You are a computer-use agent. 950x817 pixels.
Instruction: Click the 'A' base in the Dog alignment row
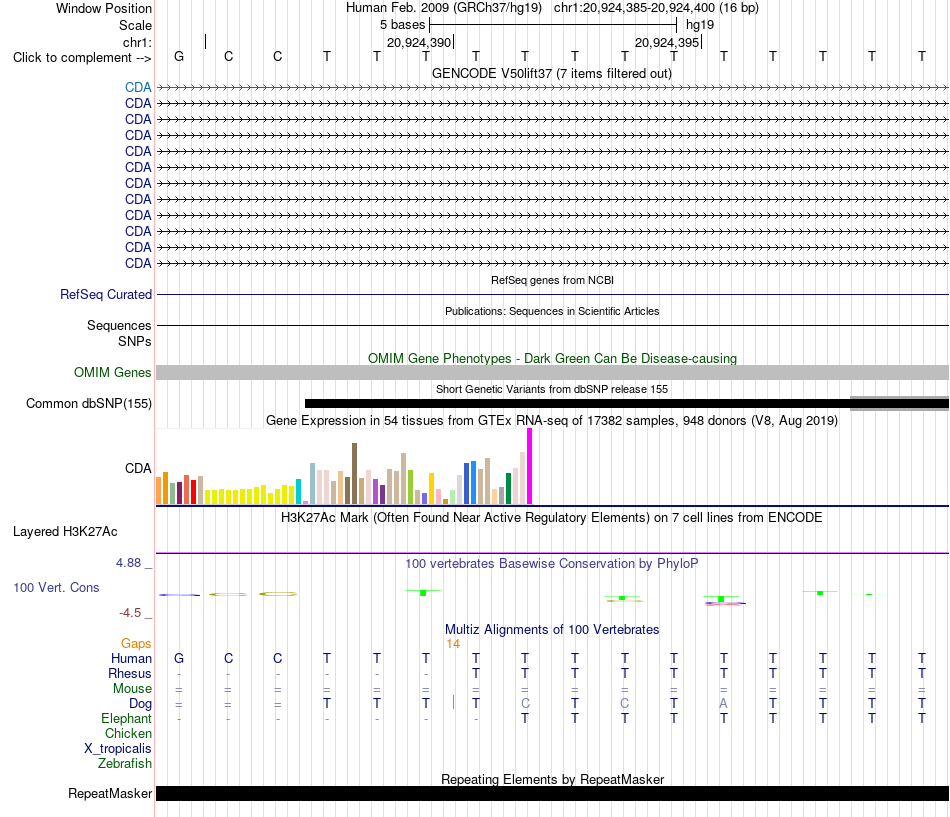[723, 703]
